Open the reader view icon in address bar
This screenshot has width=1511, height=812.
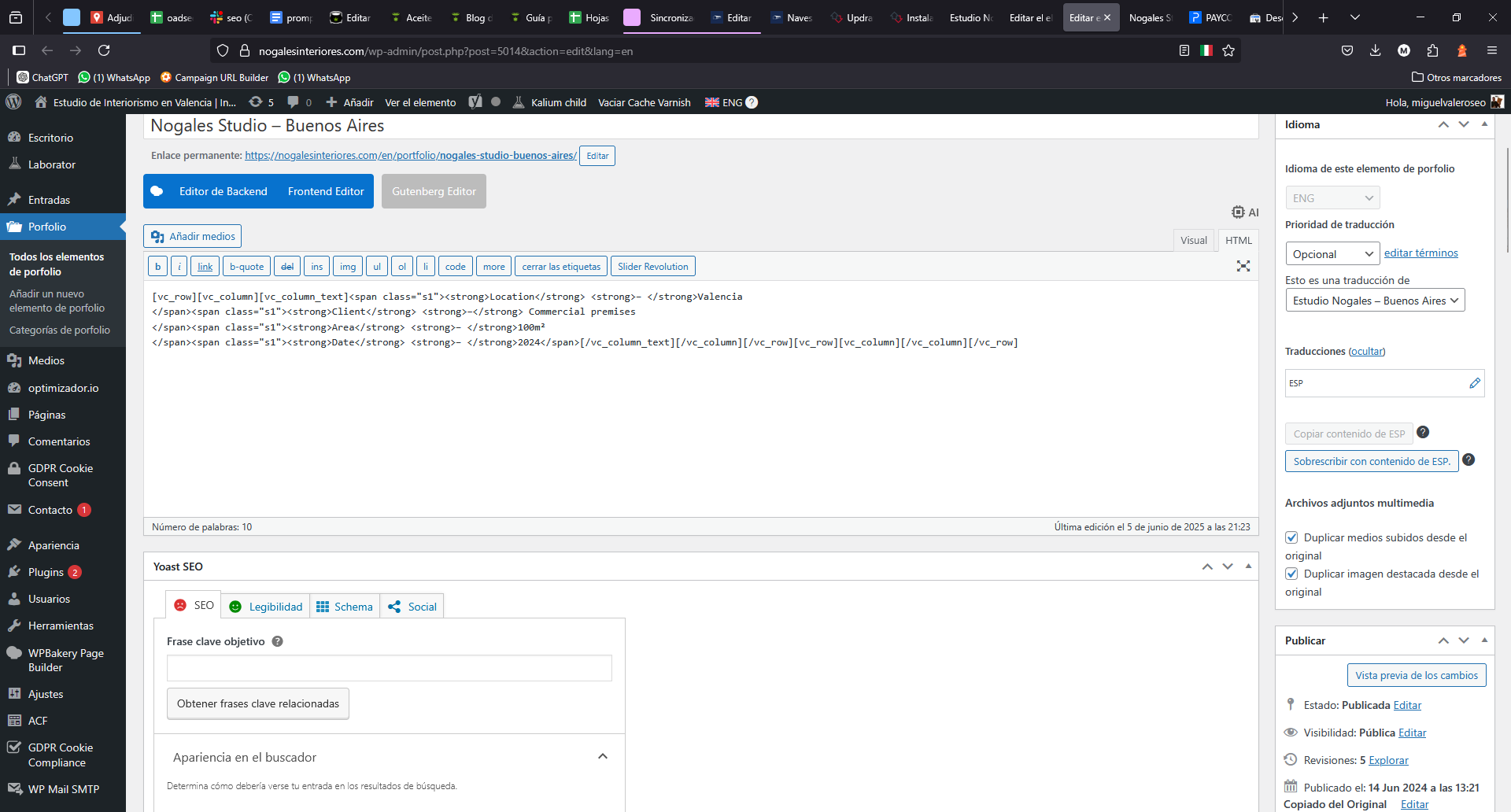pyautogui.click(x=1184, y=50)
